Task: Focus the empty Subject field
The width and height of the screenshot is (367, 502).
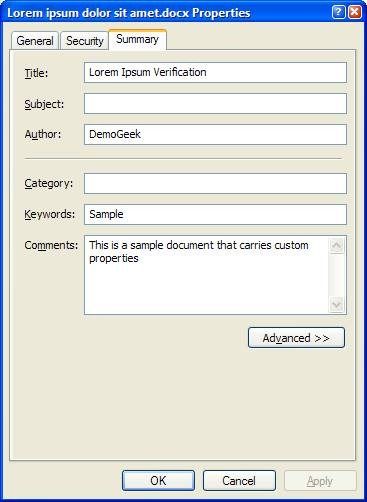Action: click(x=215, y=103)
